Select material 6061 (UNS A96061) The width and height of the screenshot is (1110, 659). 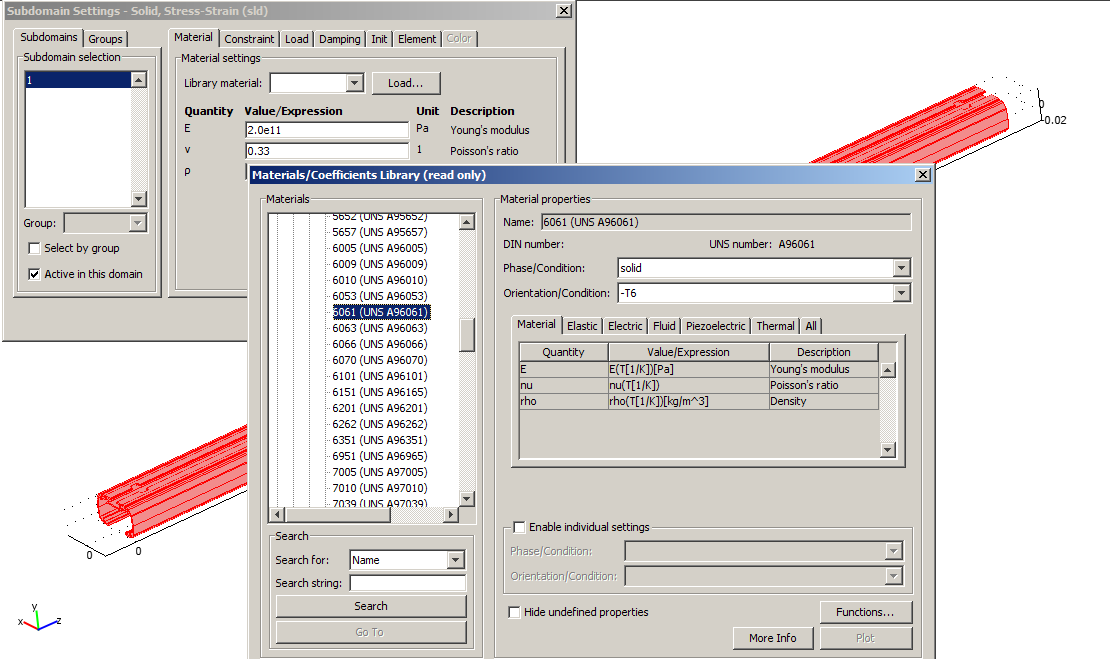click(x=381, y=312)
